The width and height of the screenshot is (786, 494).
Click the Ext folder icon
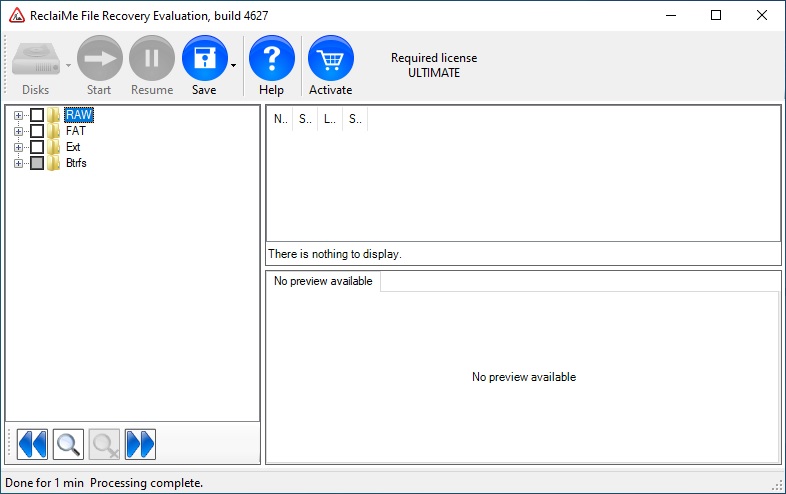click(54, 147)
